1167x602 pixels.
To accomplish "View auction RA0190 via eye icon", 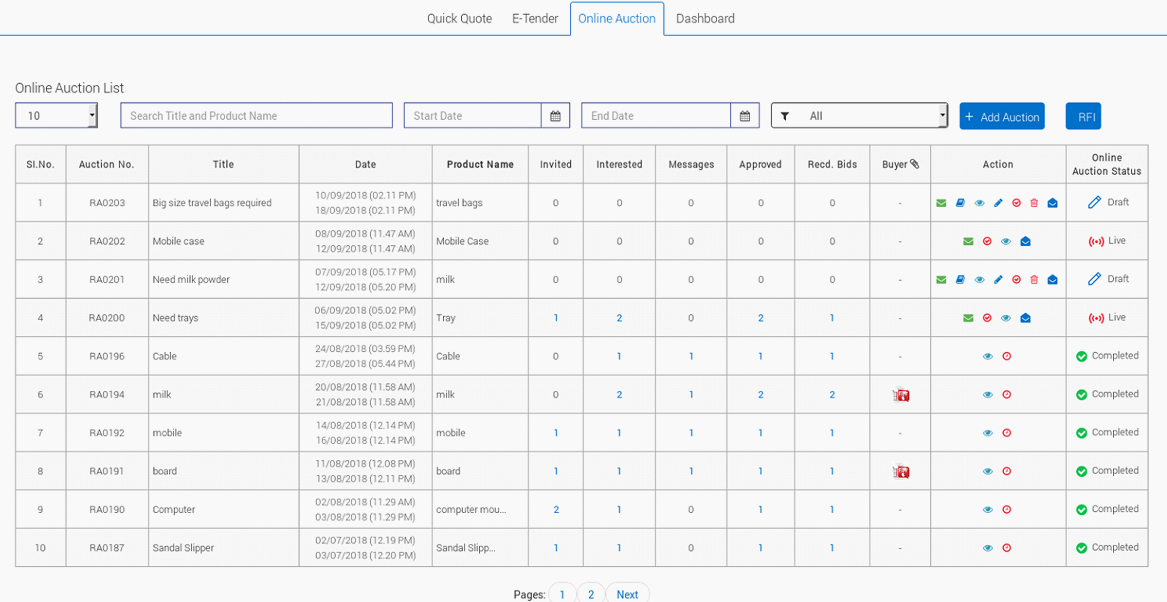I will click(x=988, y=510).
